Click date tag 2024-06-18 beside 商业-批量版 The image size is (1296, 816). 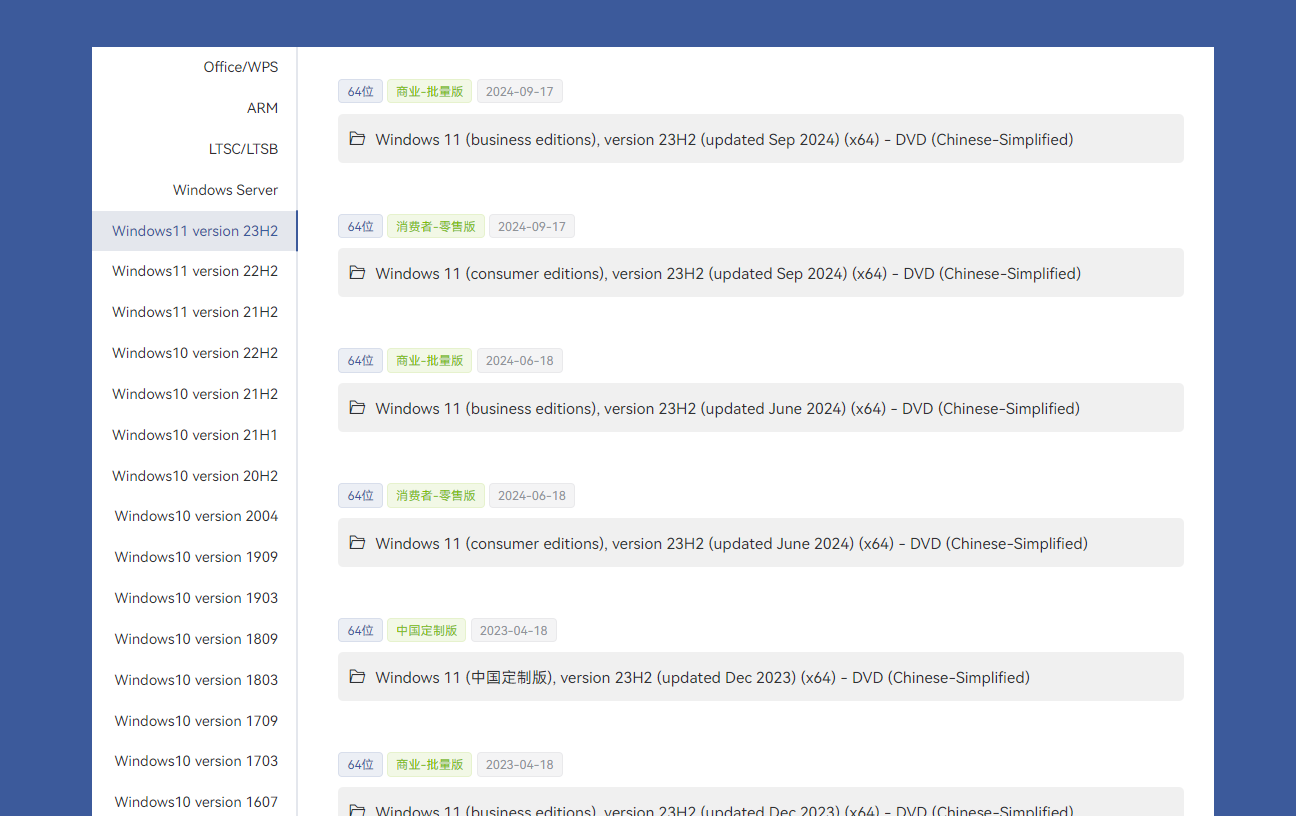pyautogui.click(x=519, y=361)
